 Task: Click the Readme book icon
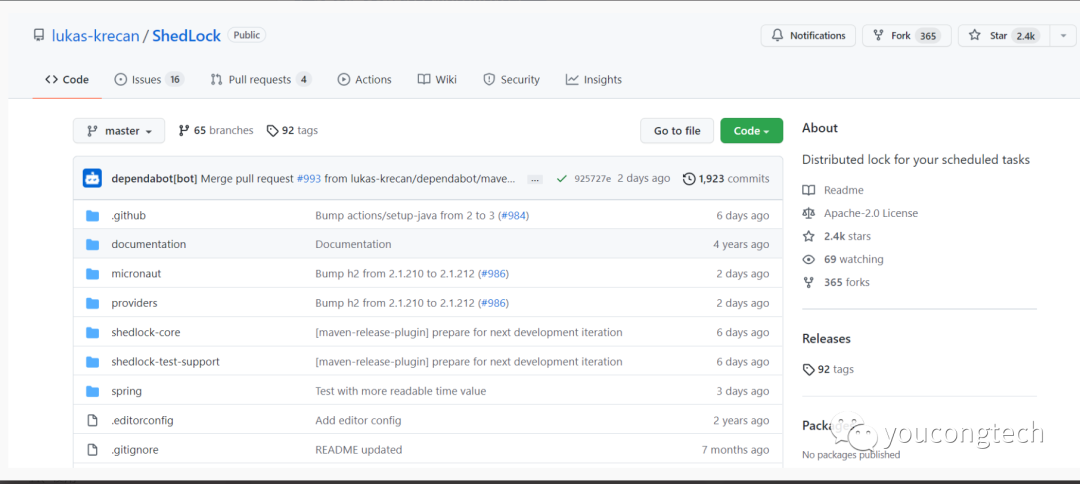point(809,190)
